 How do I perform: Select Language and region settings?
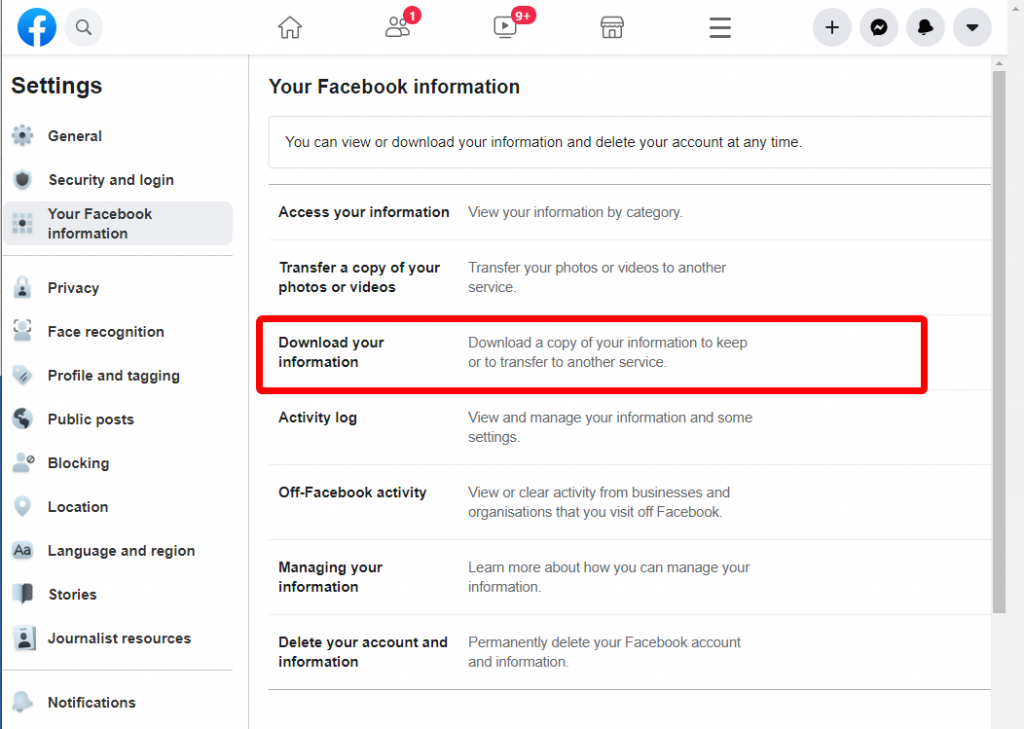[121, 550]
